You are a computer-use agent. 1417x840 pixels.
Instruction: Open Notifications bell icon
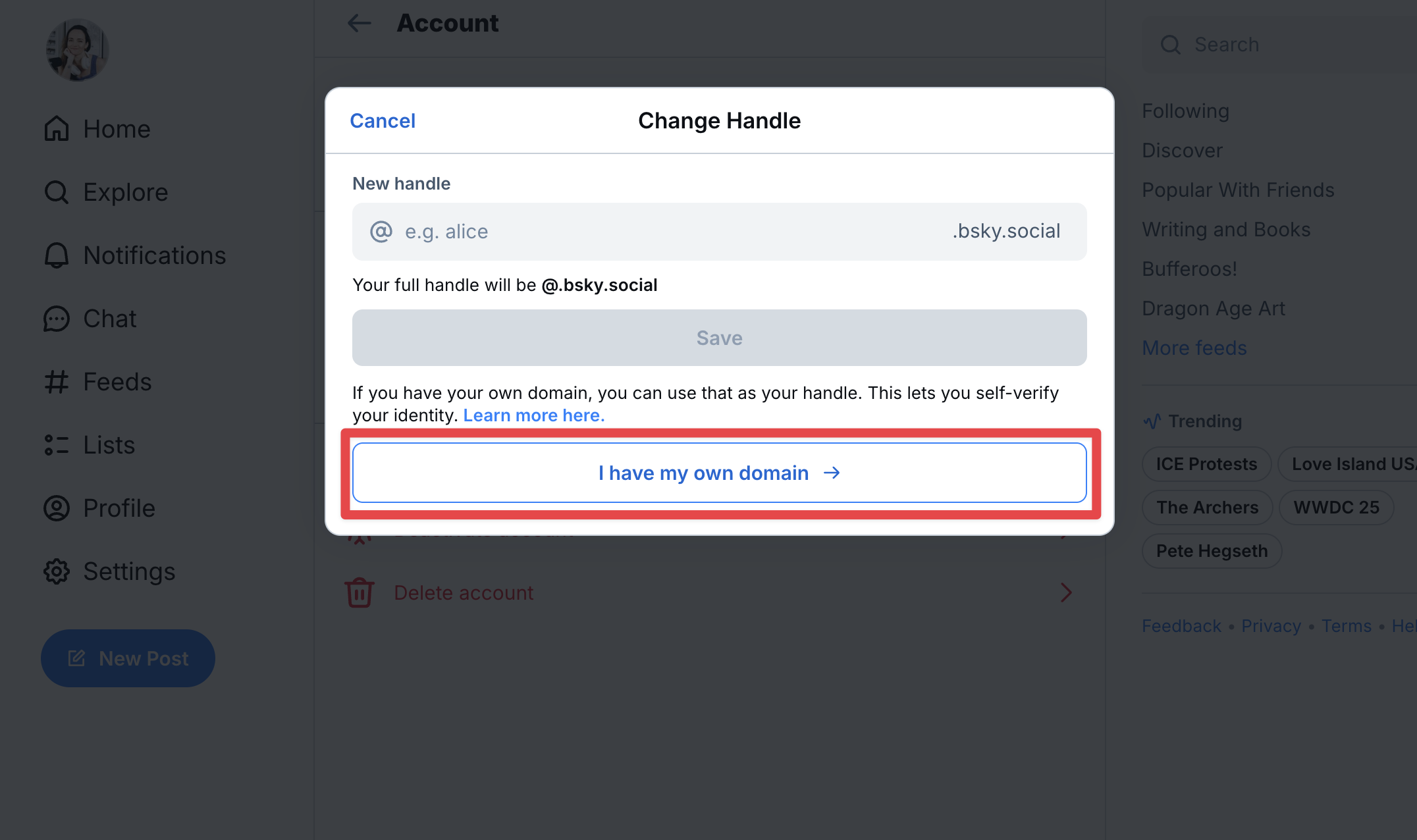point(57,255)
